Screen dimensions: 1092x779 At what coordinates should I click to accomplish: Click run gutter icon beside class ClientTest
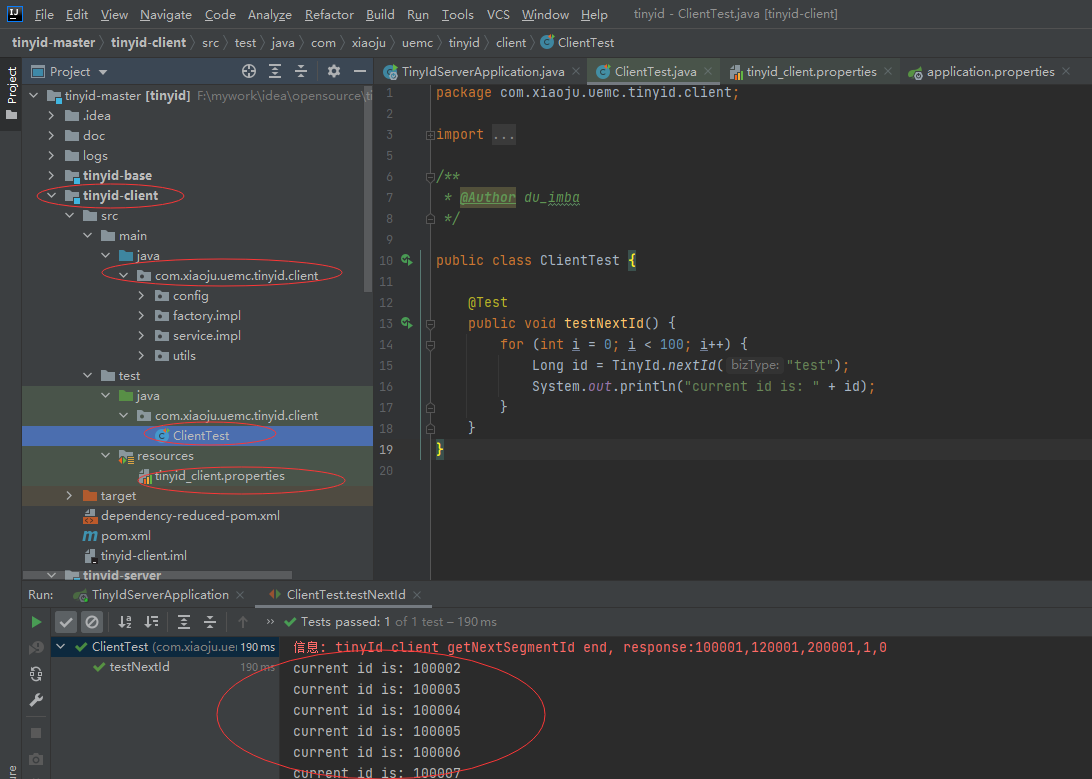[x=407, y=260]
